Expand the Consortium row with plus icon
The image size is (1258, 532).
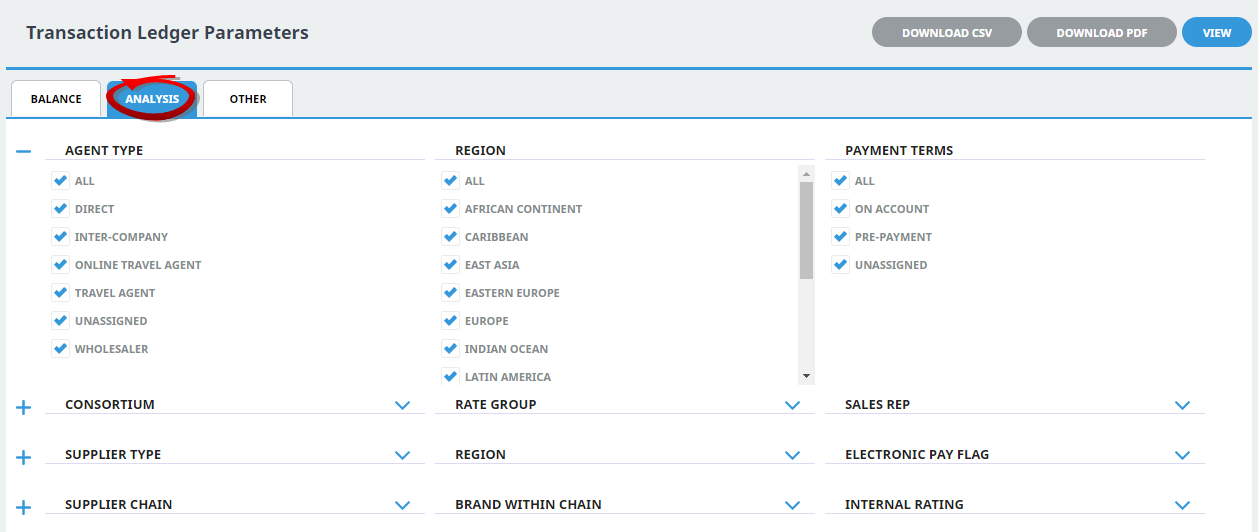click(24, 407)
